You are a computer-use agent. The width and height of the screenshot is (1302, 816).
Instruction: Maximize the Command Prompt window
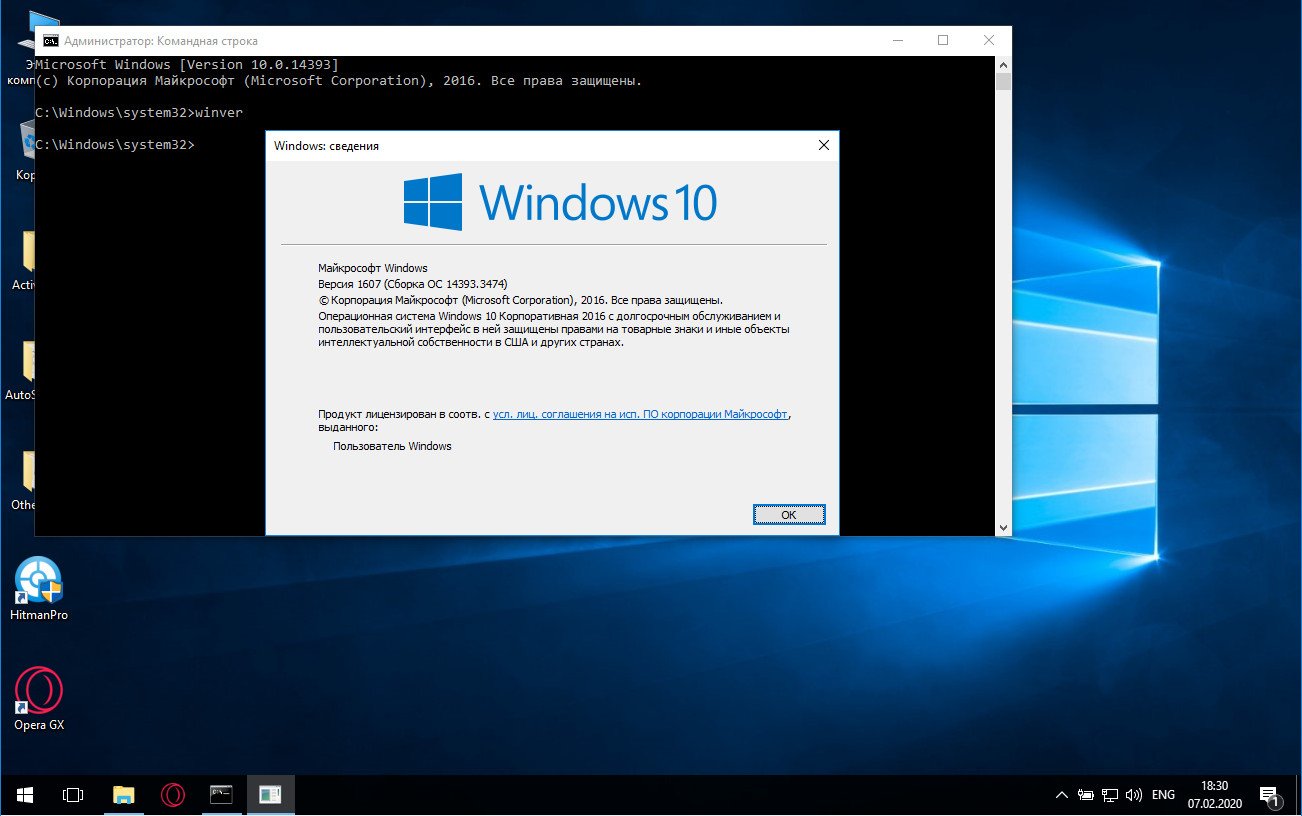point(942,41)
